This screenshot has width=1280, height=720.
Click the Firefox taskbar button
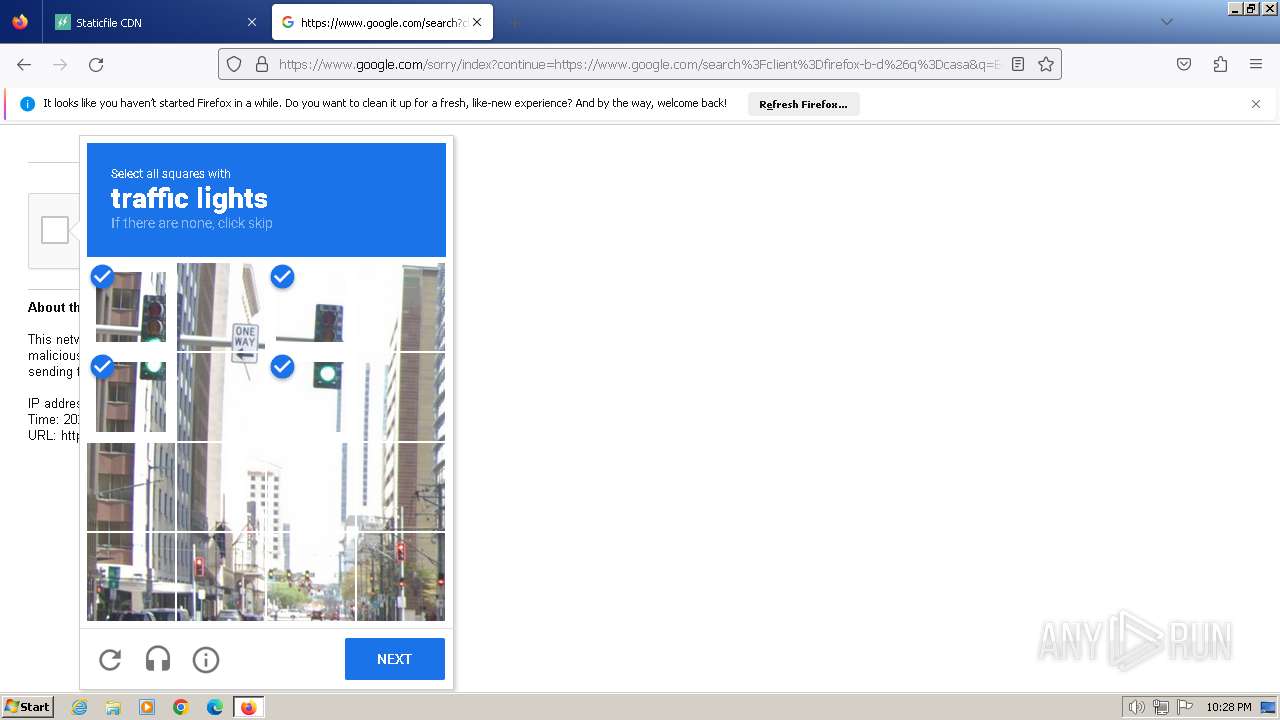click(x=249, y=707)
